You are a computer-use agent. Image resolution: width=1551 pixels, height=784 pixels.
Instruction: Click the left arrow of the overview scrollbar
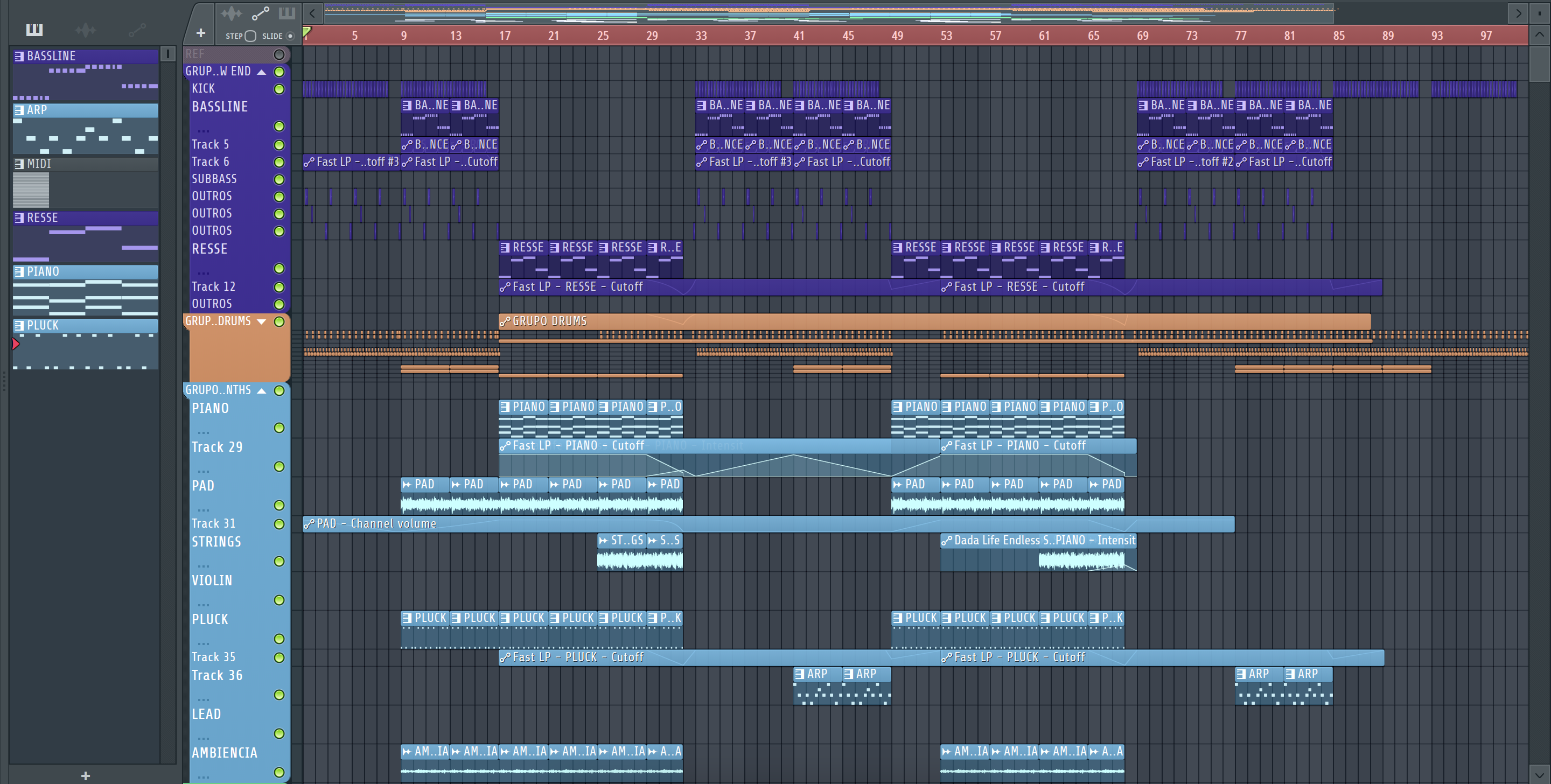point(312,13)
